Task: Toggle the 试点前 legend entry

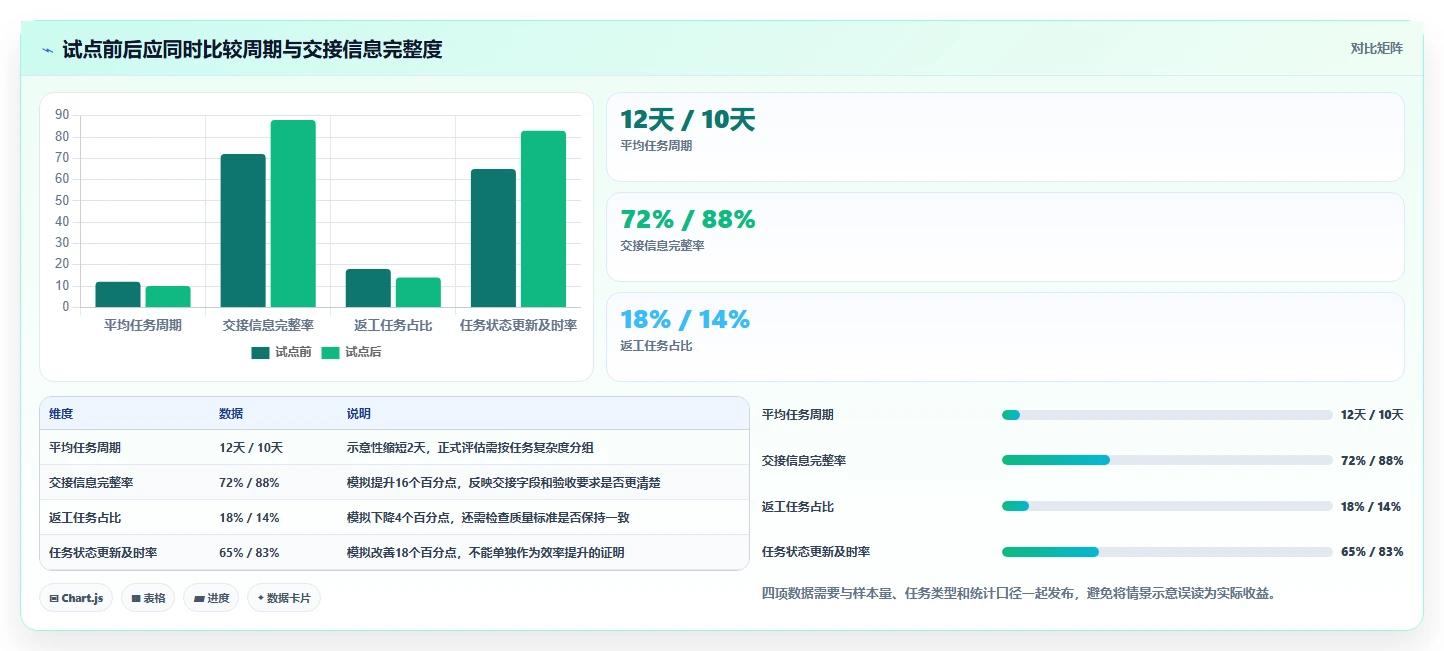Action: click(282, 352)
